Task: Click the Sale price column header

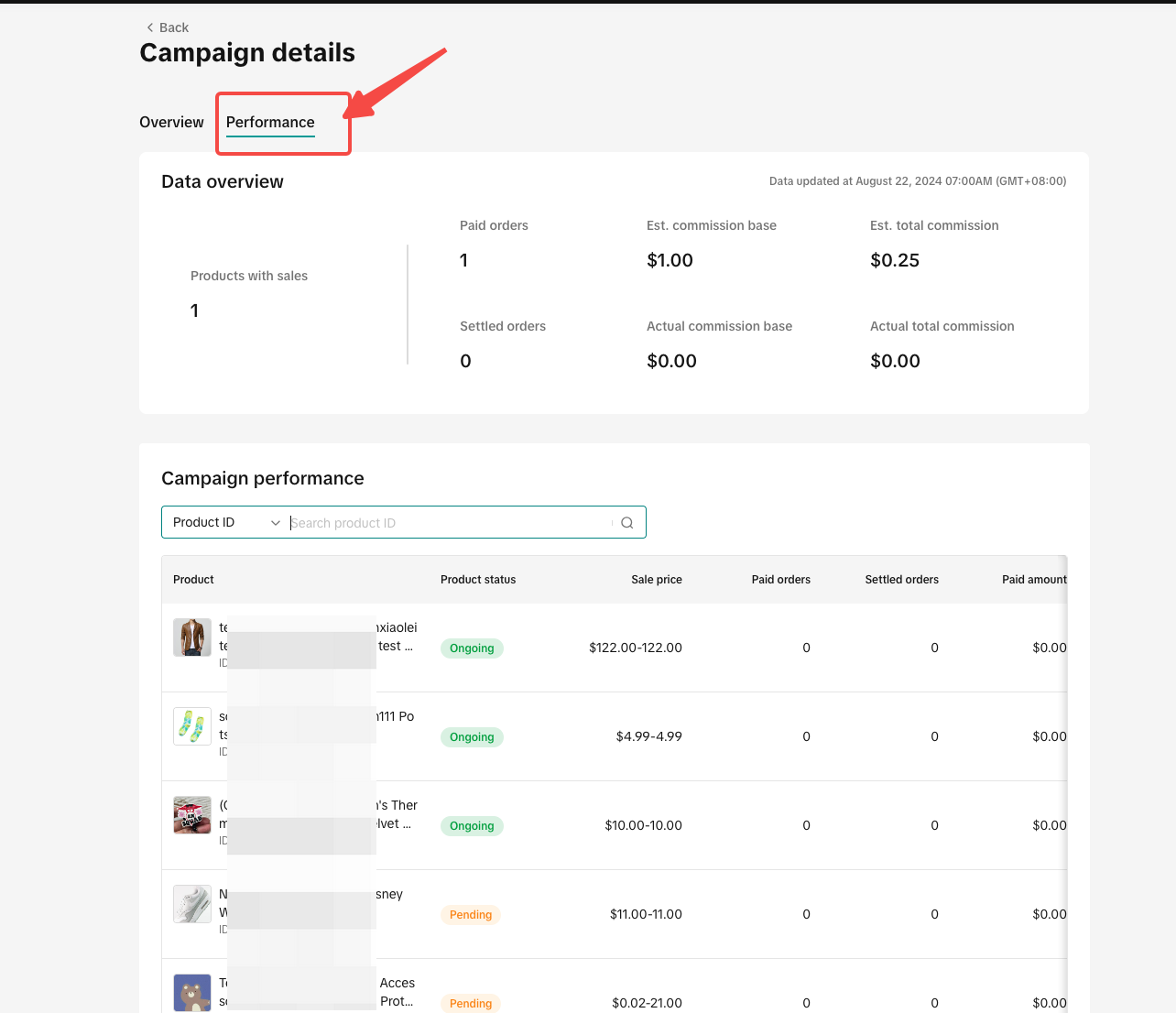Action: pos(656,580)
